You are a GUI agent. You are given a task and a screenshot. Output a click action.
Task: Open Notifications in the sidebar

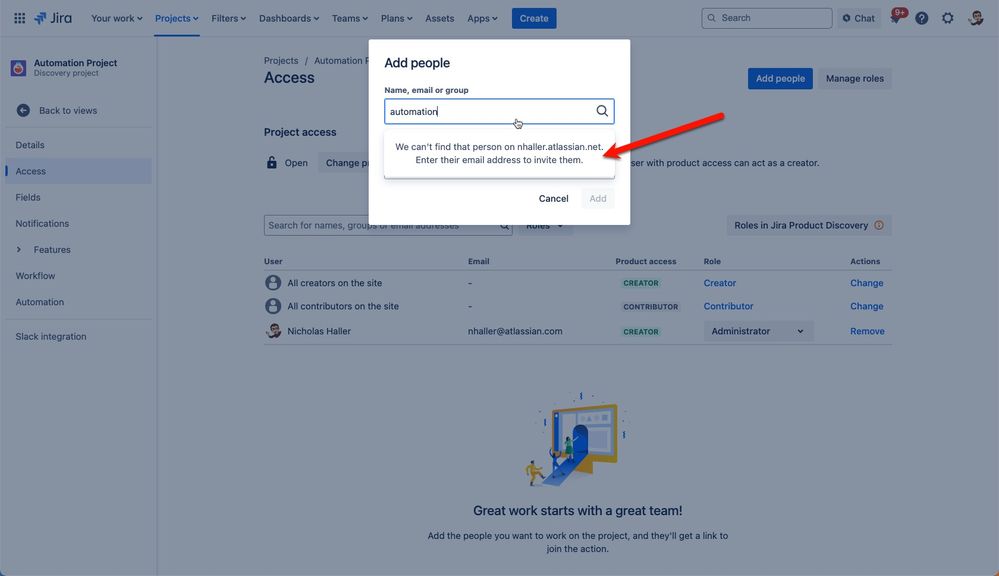pos(42,223)
